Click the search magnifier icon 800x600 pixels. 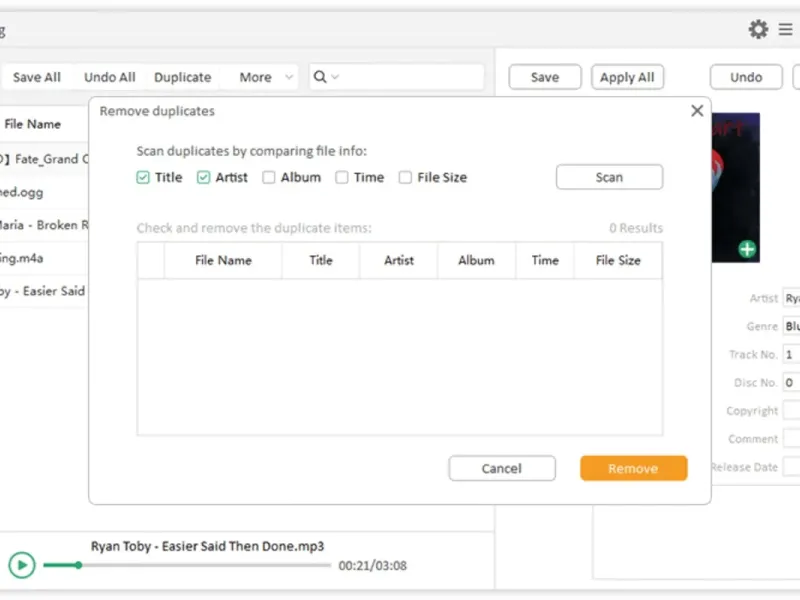click(319, 77)
